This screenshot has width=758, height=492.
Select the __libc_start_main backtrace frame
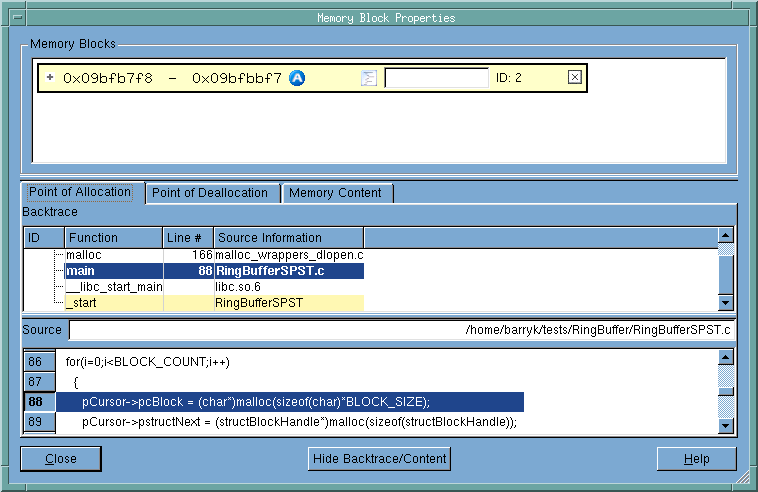[x=114, y=287]
